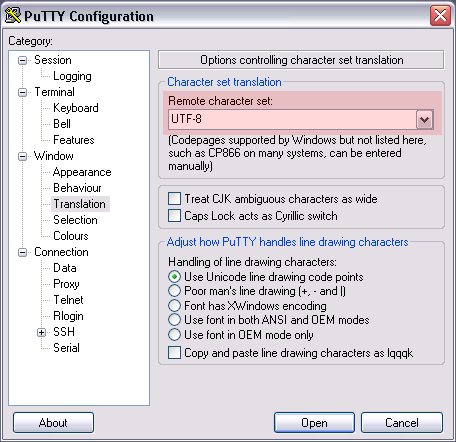Go to the Logging category
This screenshot has height=442, width=456.
pos(72,76)
